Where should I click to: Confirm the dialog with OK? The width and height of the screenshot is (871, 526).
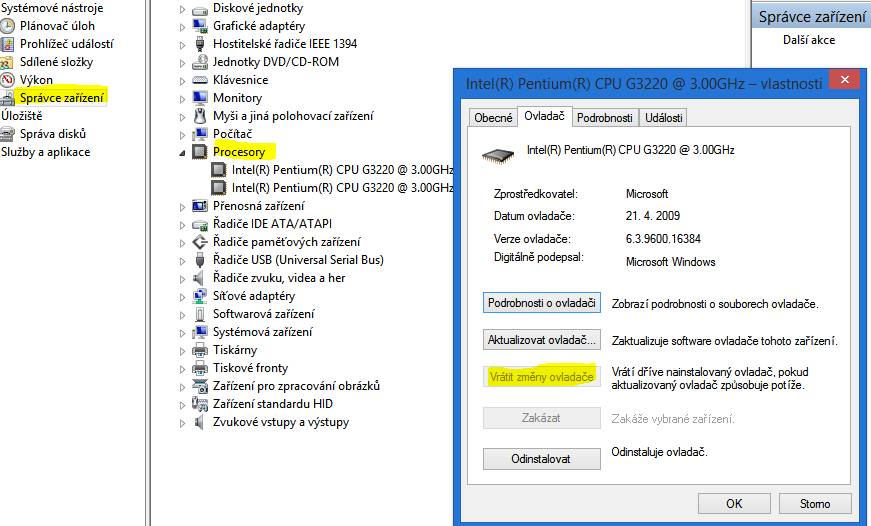point(734,504)
